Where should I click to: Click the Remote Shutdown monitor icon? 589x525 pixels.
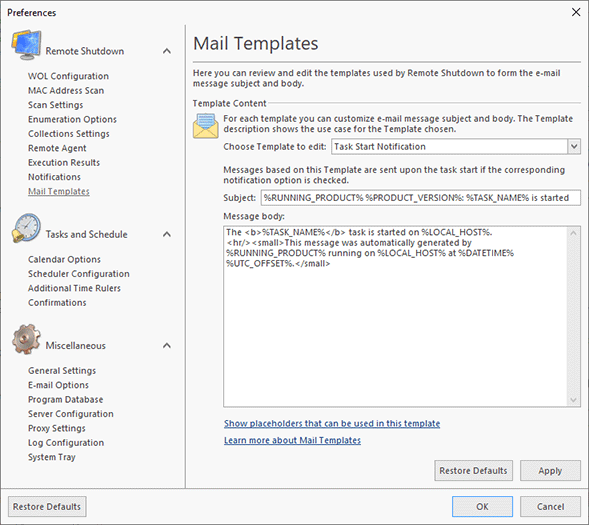pyautogui.click(x=26, y=45)
